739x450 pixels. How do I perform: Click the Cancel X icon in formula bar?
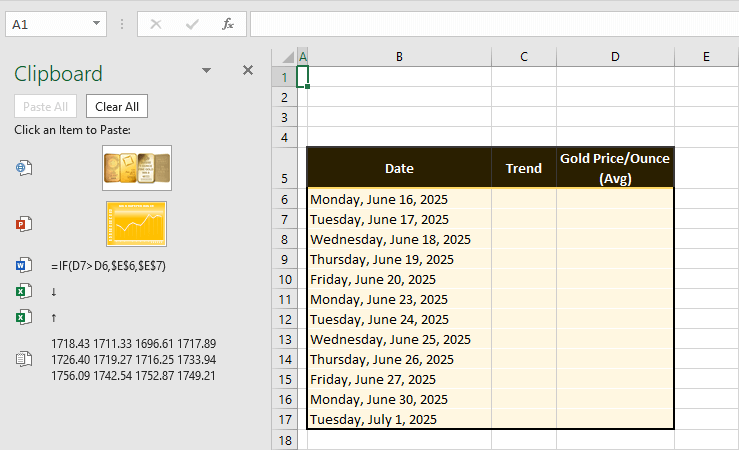(156, 24)
